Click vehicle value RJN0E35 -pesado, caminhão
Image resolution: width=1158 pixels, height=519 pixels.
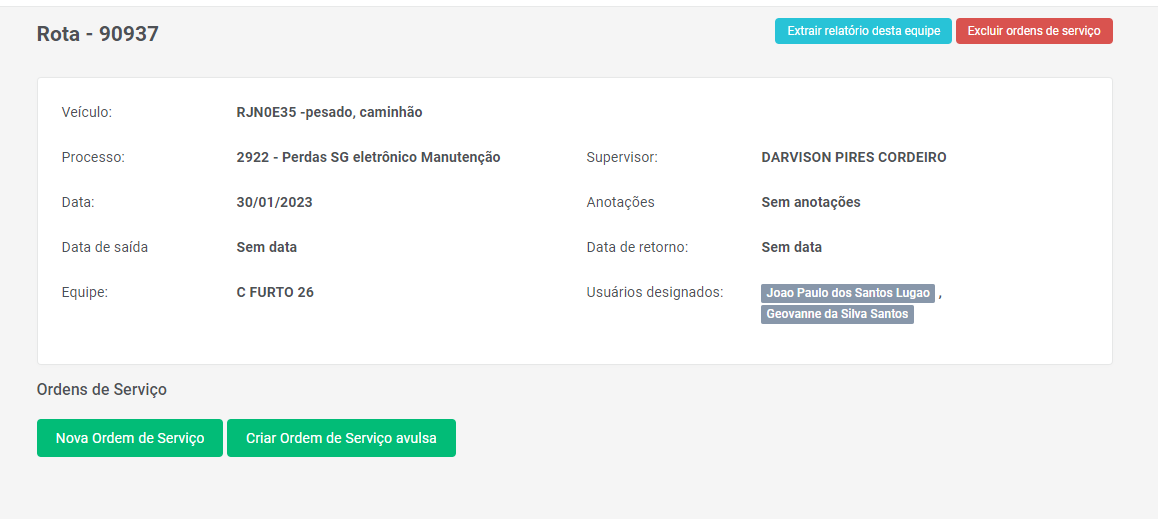point(329,112)
